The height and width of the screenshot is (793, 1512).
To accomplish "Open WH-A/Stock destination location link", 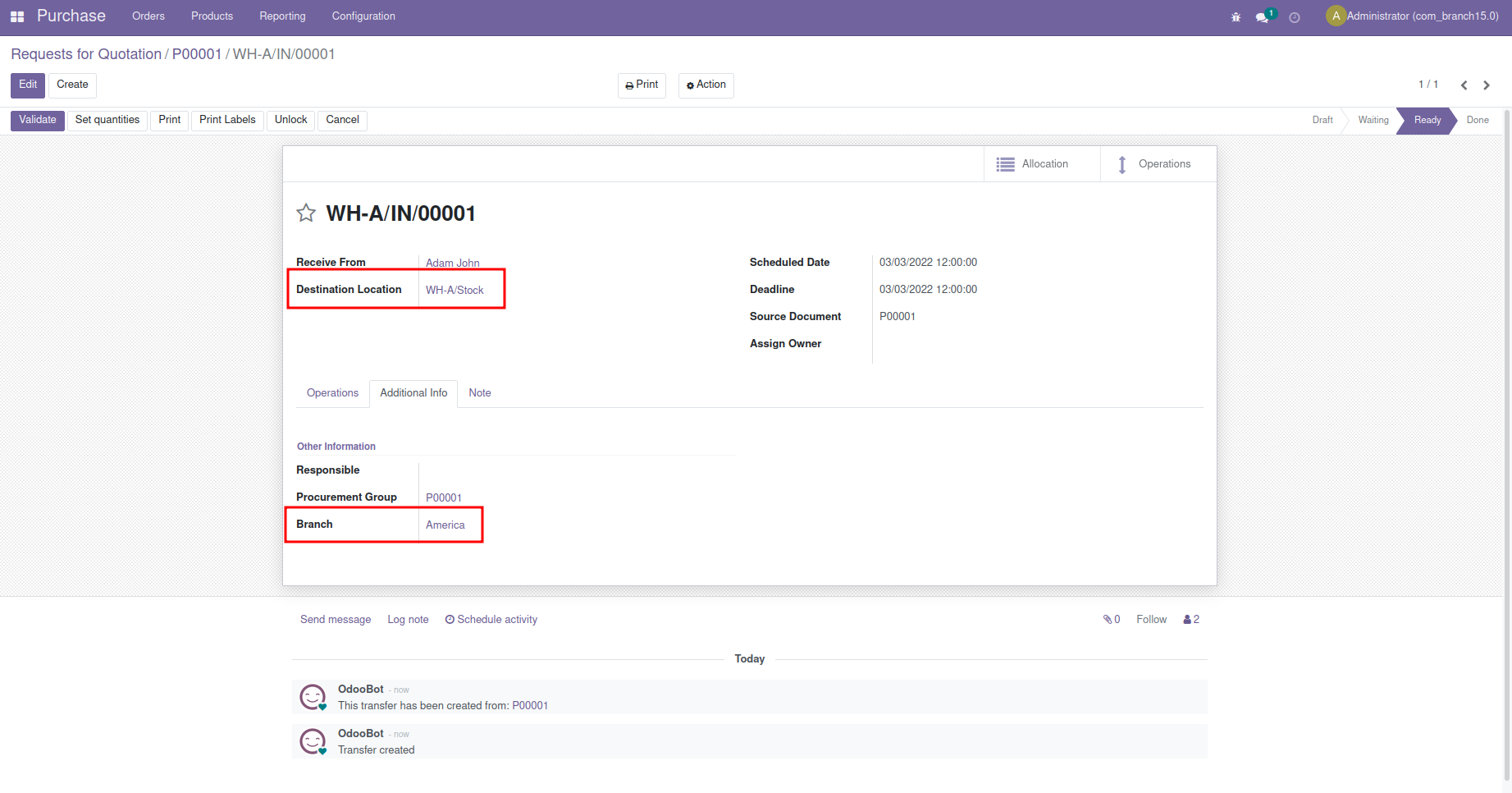I will pyautogui.click(x=455, y=291).
